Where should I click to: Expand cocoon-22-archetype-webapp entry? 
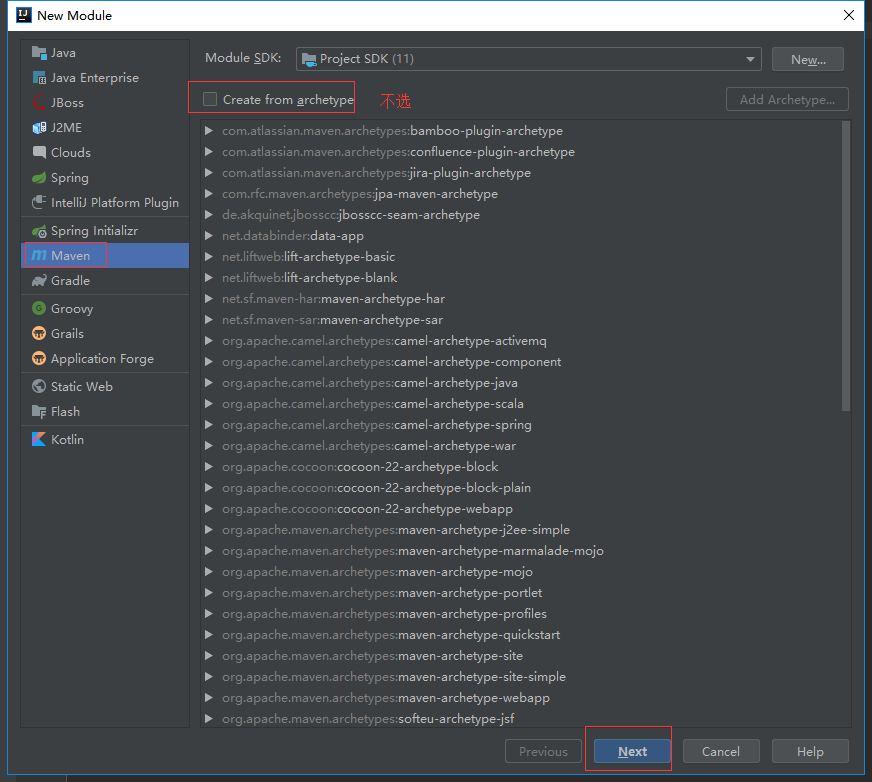point(209,508)
